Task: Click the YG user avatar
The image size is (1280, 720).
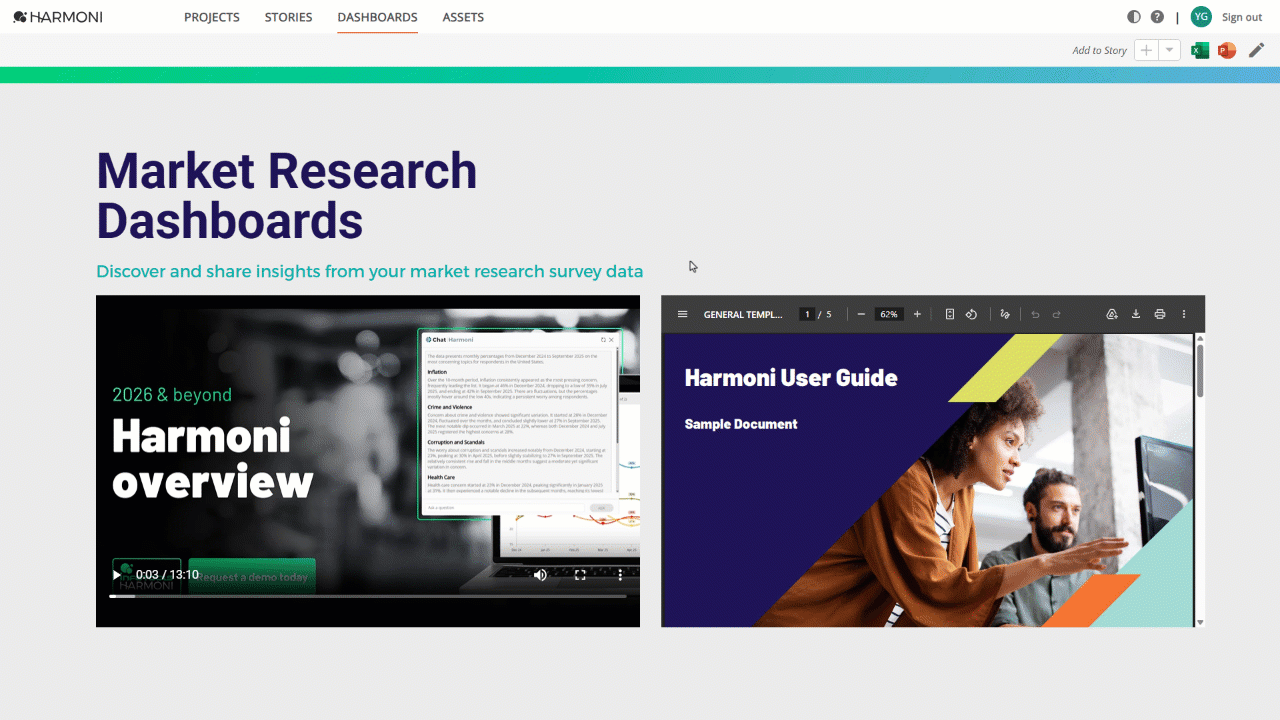Action: point(1201,17)
